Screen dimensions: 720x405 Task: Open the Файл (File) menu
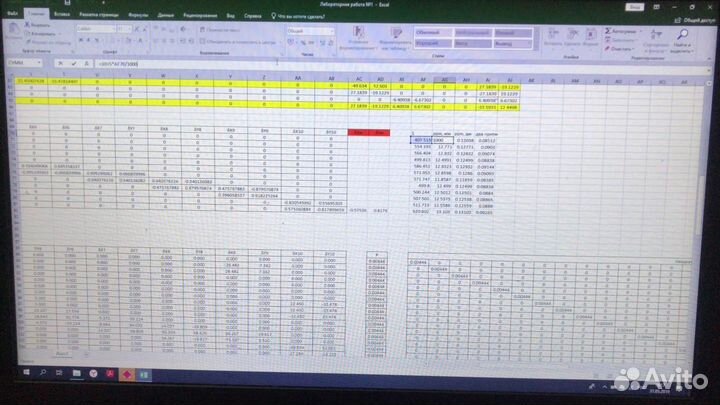coord(12,17)
